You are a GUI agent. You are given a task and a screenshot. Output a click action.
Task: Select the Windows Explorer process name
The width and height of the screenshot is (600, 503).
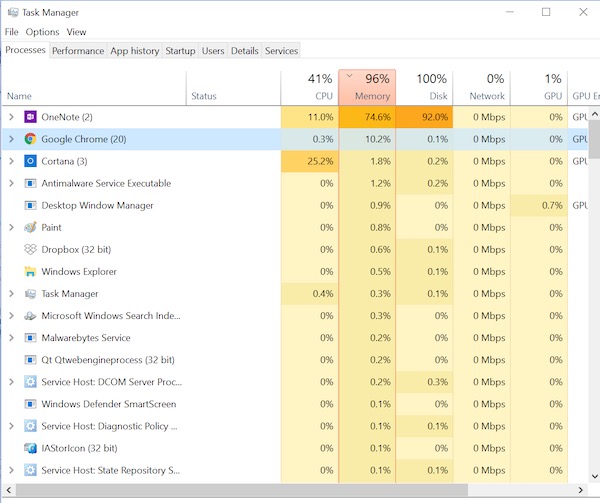[79, 272]
